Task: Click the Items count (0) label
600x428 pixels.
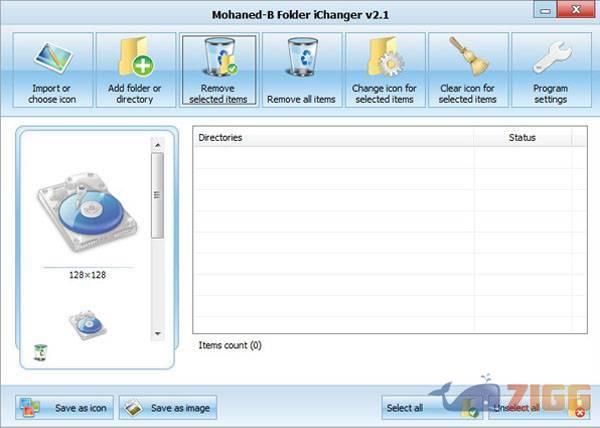Action: coord(230,345)
